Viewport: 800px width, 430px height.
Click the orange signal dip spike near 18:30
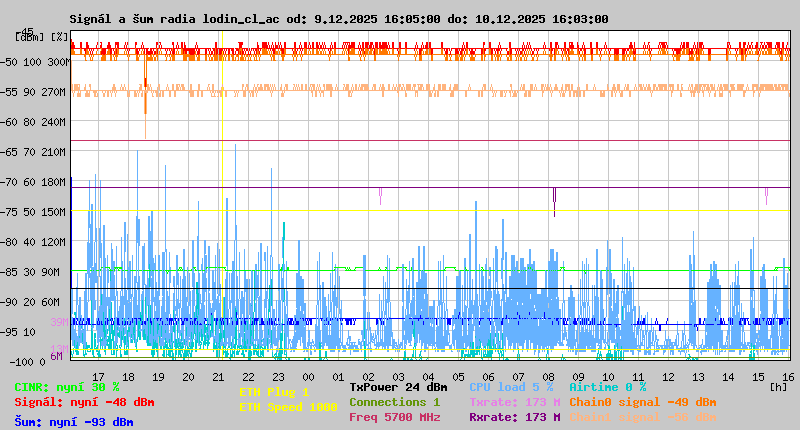(x=145, y=99)
